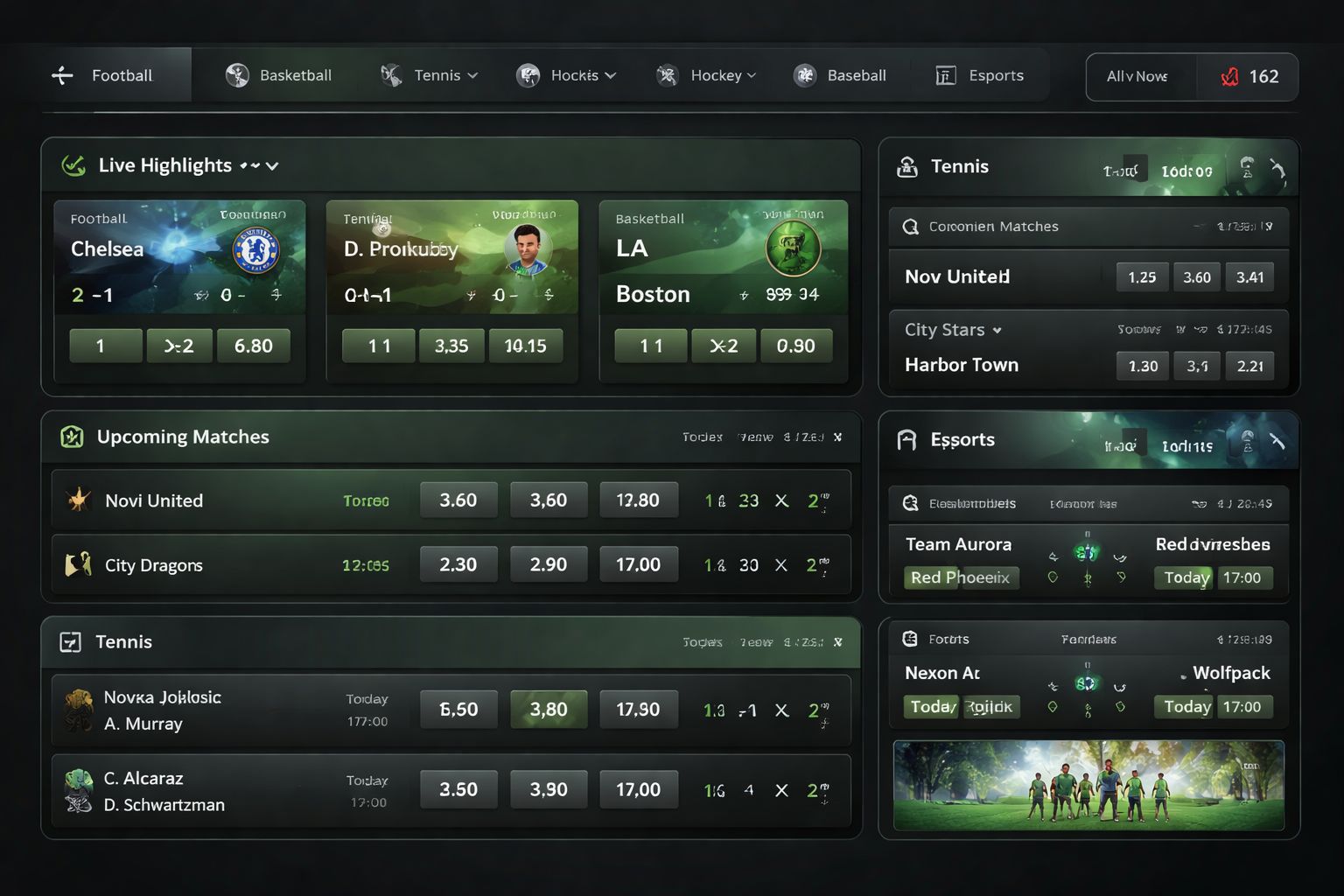Click the baseball icon in nav
Image resolution: width=1344 pixels, height=896 pixels.
click(805, 75)
